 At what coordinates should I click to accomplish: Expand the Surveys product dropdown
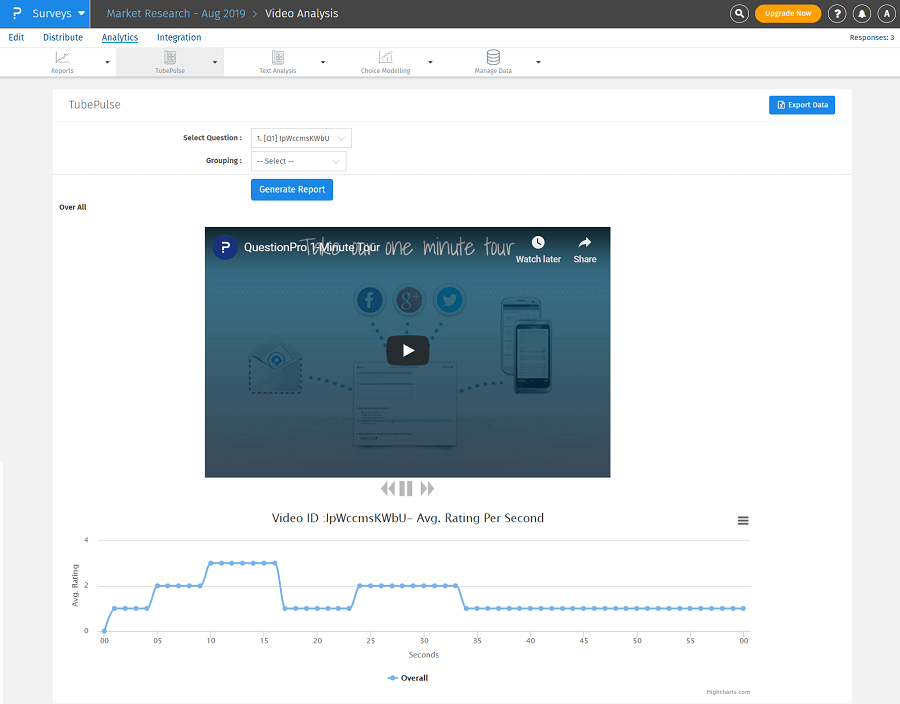(x=45, y=14)
